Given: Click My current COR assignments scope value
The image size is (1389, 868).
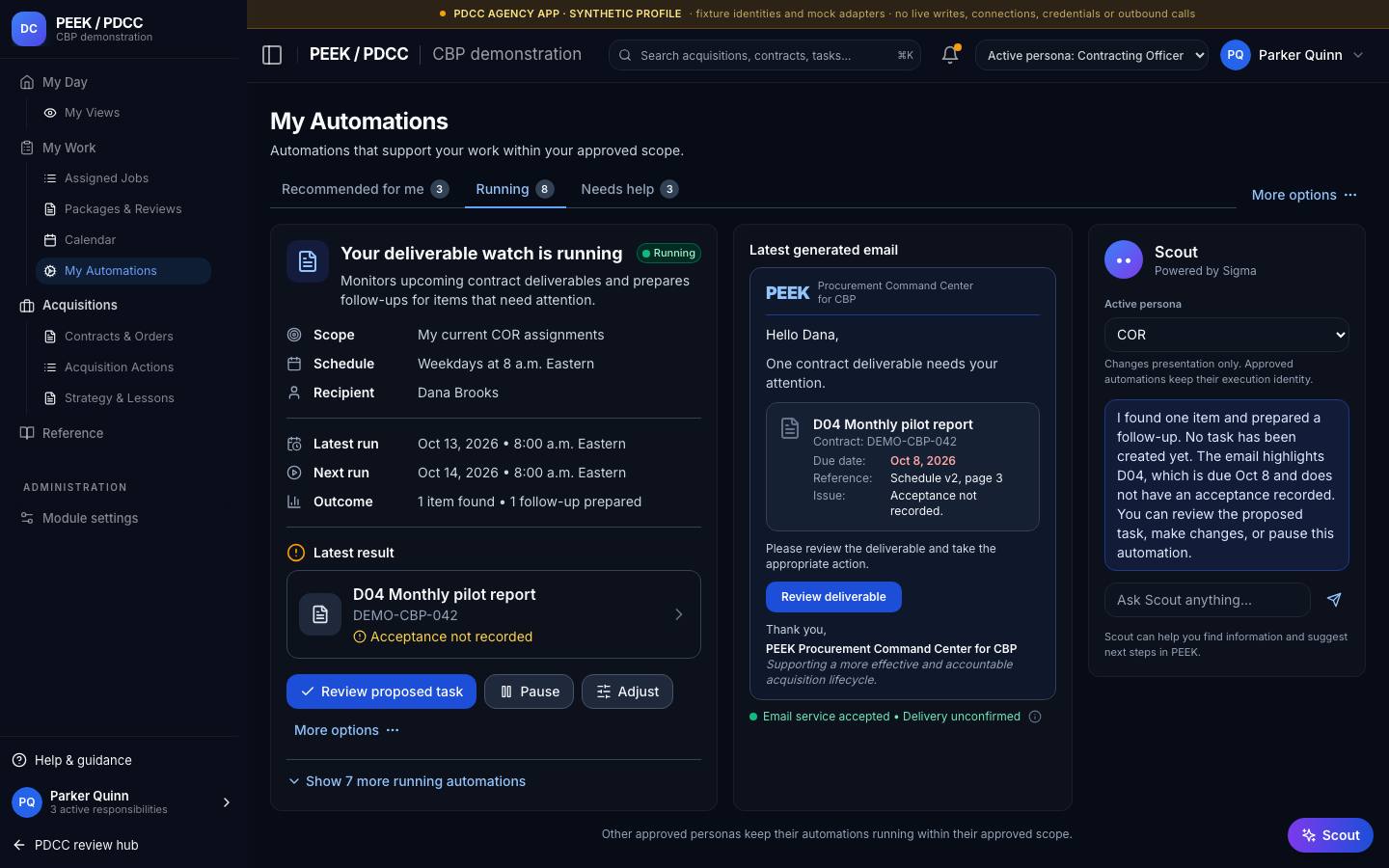Looking at the screenshot, I should [x=510, y=335].
